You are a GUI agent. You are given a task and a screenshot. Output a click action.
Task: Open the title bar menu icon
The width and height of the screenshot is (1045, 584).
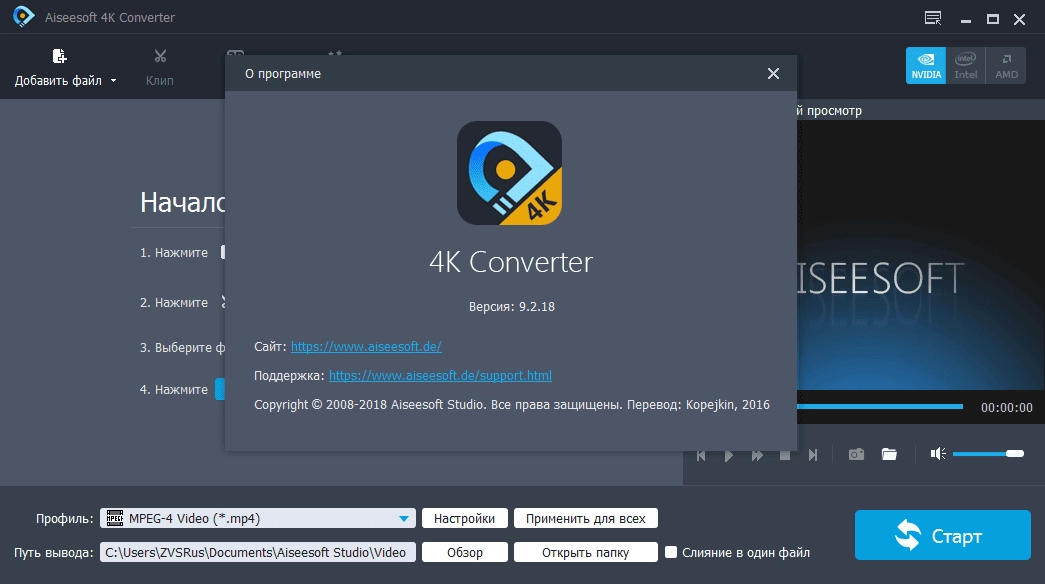pyautogui.click(x=933, y=19)
